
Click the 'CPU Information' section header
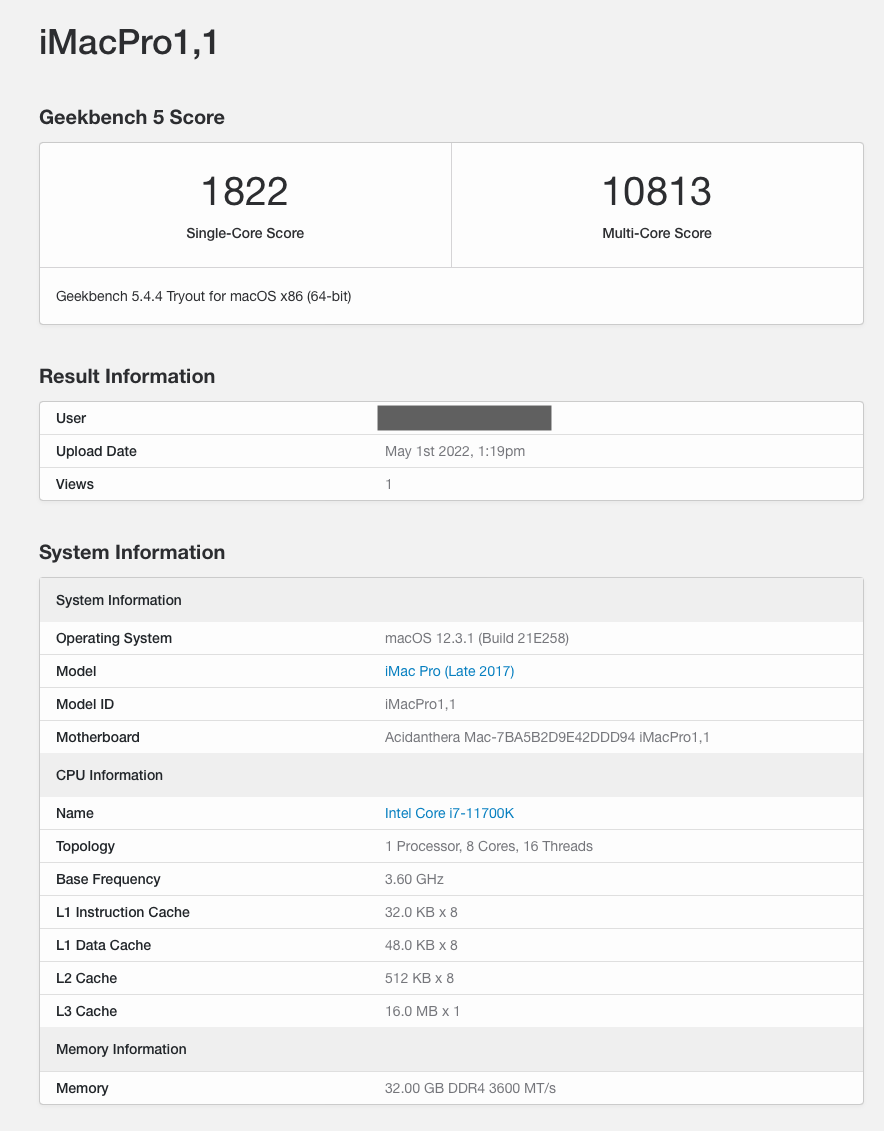451,775
